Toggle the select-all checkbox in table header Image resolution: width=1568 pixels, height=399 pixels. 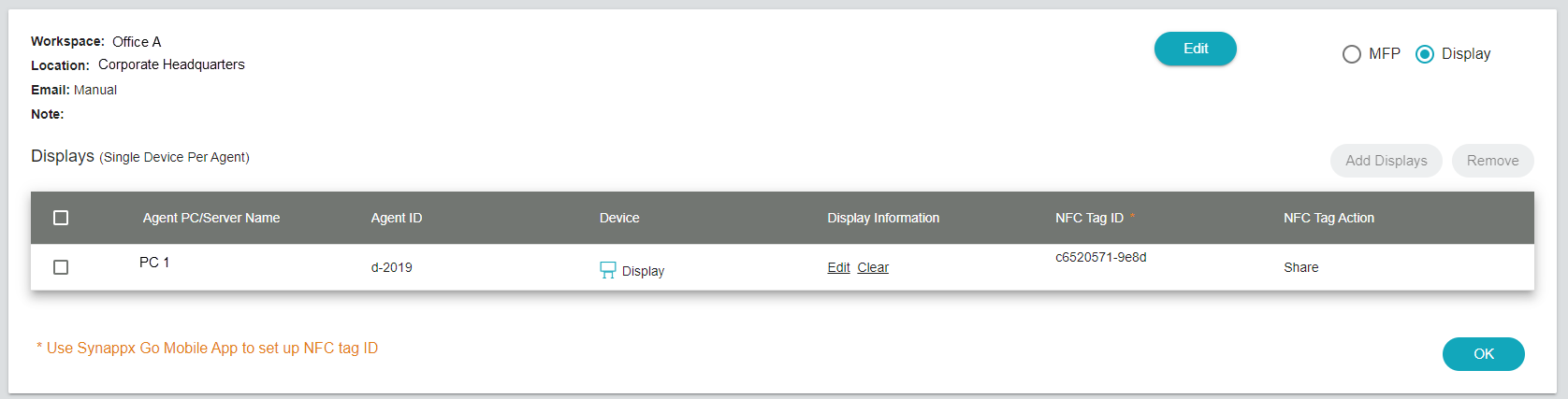(x=61, y=218)
